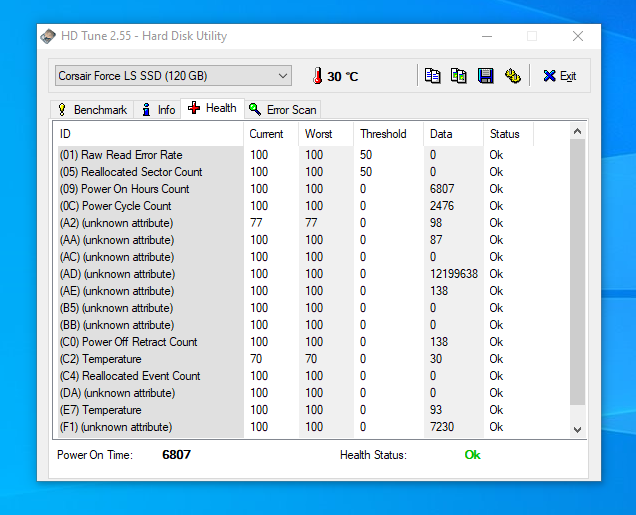Viewport: 636px width, 515px height.
Task: Open the Error Scan tab
Action: 283,109
